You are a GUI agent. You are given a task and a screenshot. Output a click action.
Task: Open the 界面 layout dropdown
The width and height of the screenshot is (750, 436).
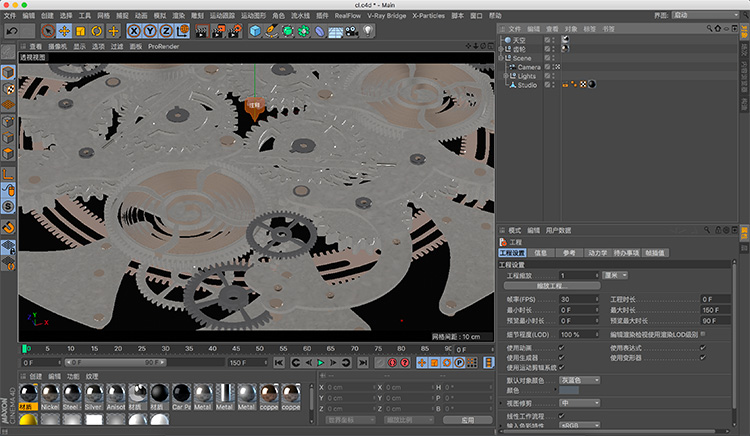pos(706,15)
